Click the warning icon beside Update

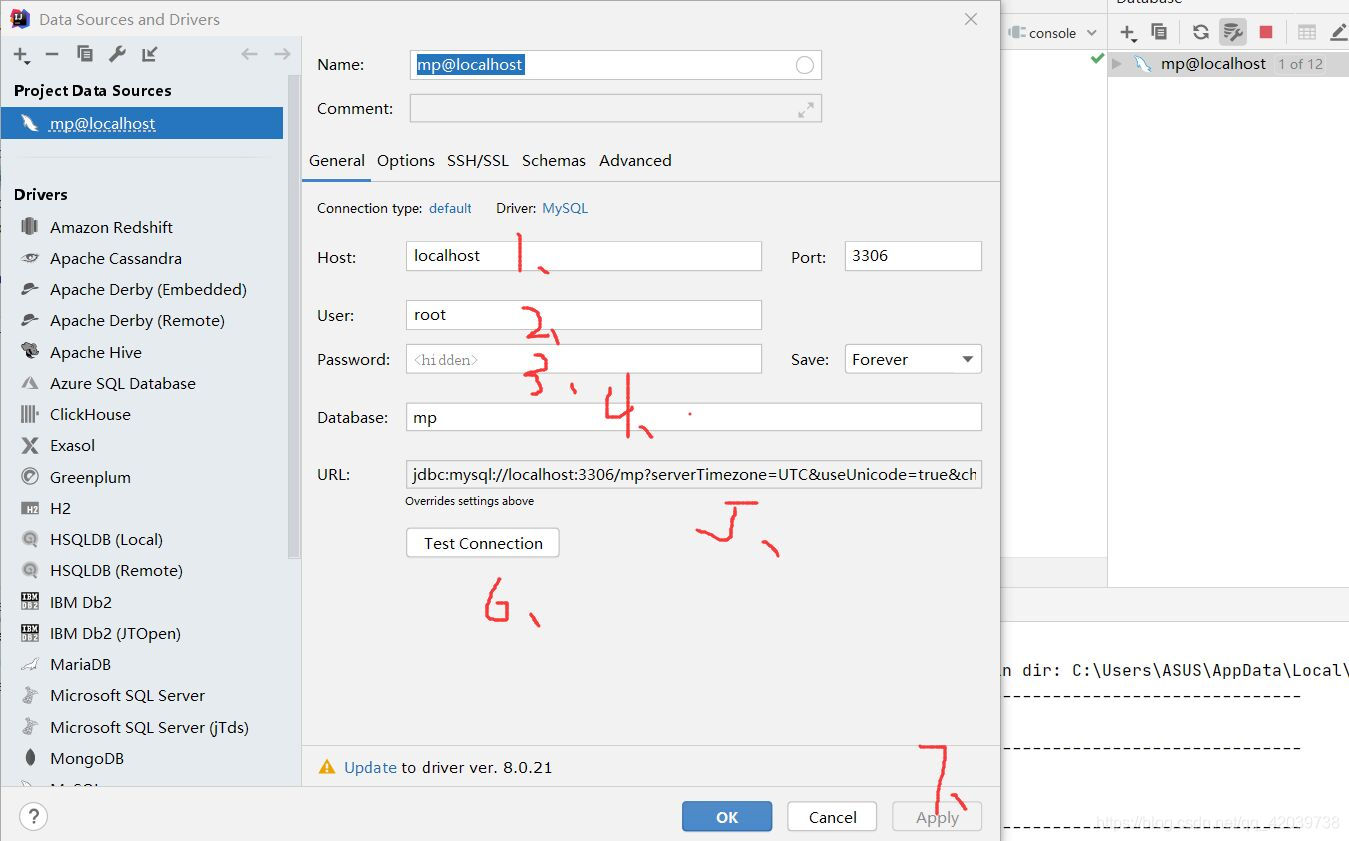tap(327, 767)
